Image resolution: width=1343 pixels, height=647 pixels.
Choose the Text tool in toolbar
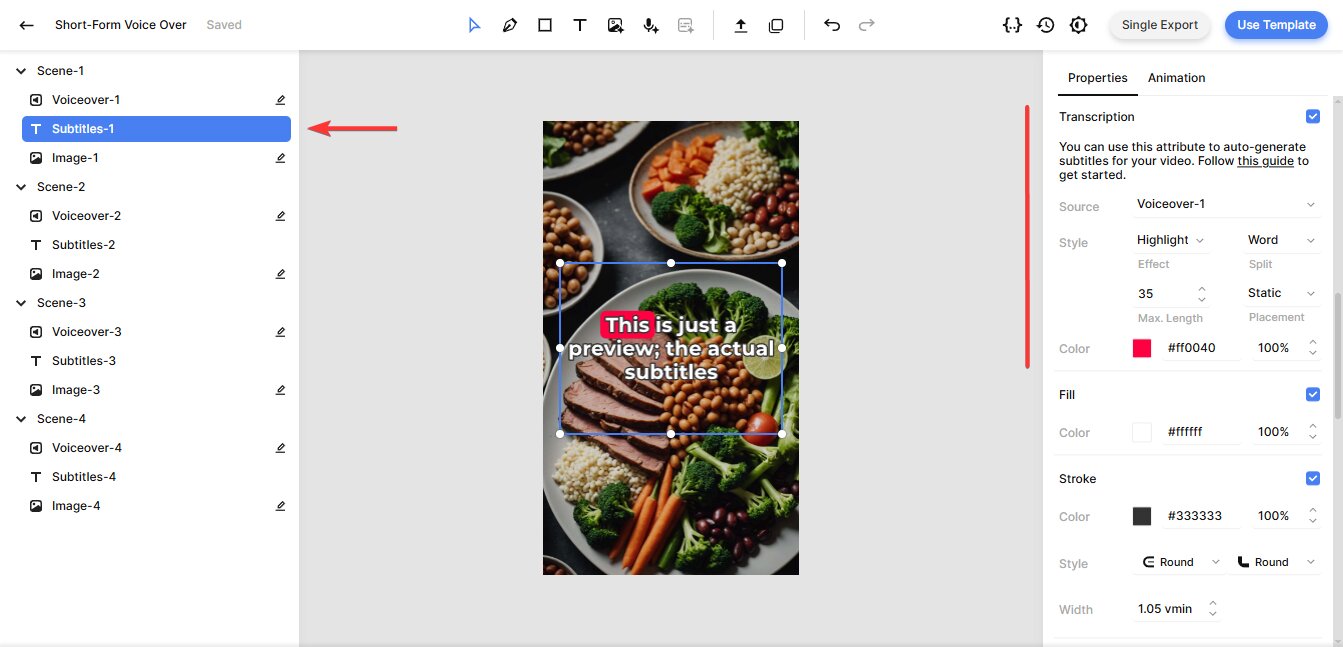[579, 26]
